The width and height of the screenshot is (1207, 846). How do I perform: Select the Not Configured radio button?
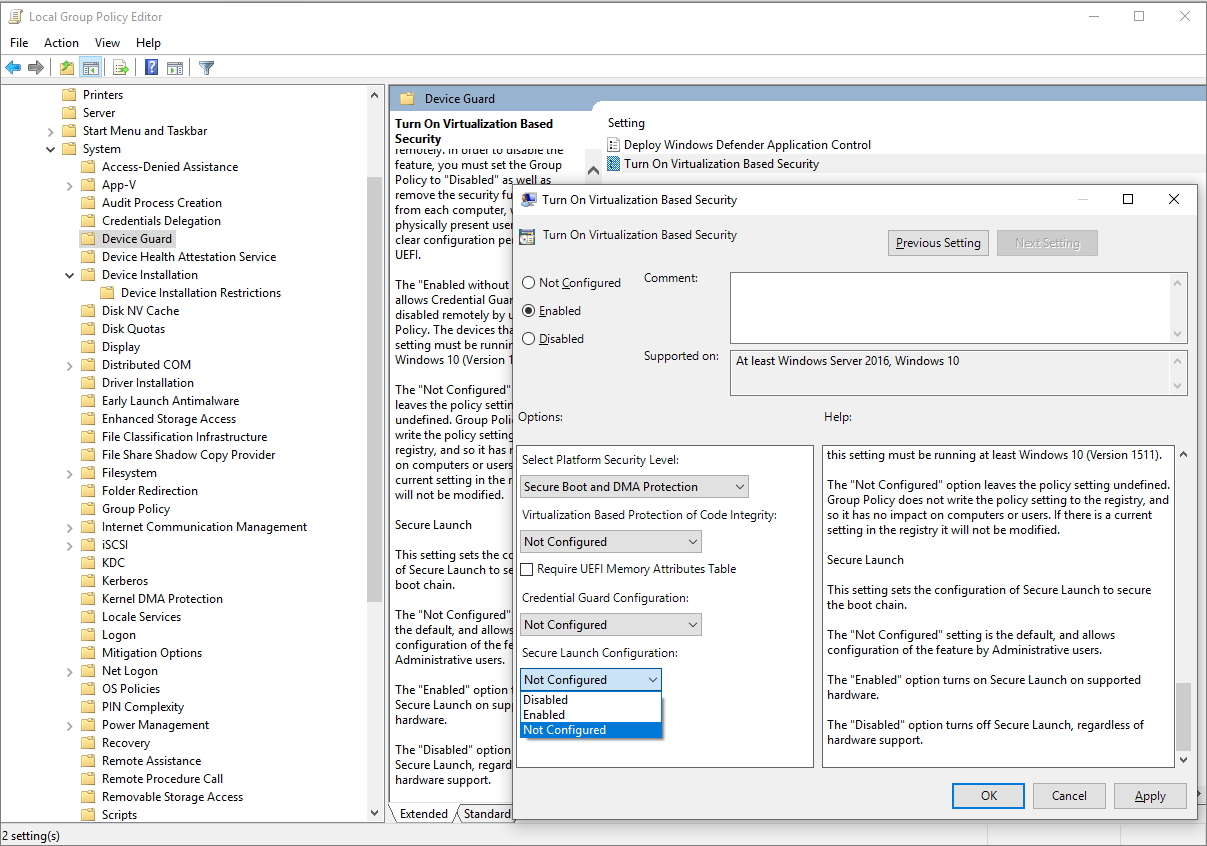tap(529, 283)
